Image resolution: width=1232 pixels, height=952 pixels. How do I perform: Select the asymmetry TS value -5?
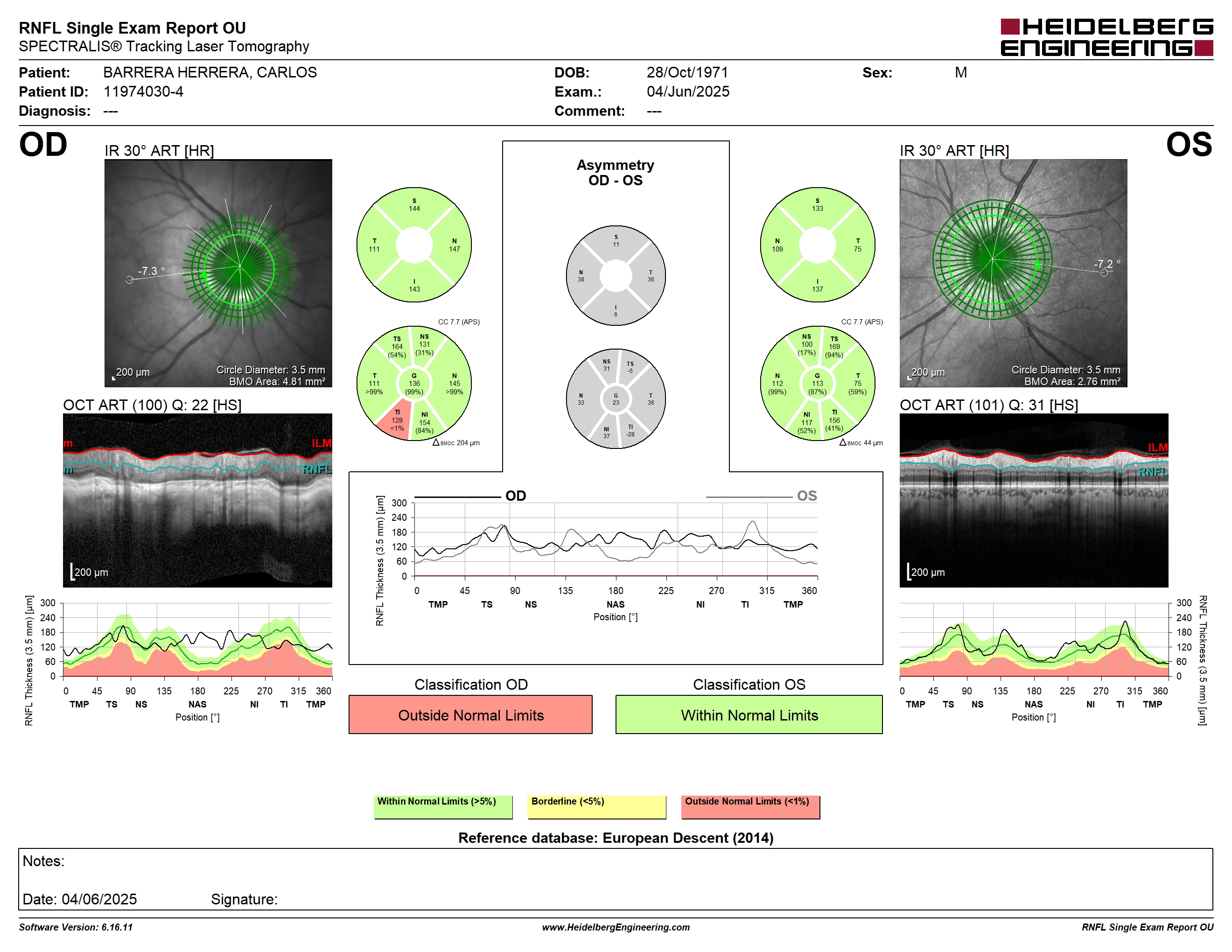click(x=630, y=367)
